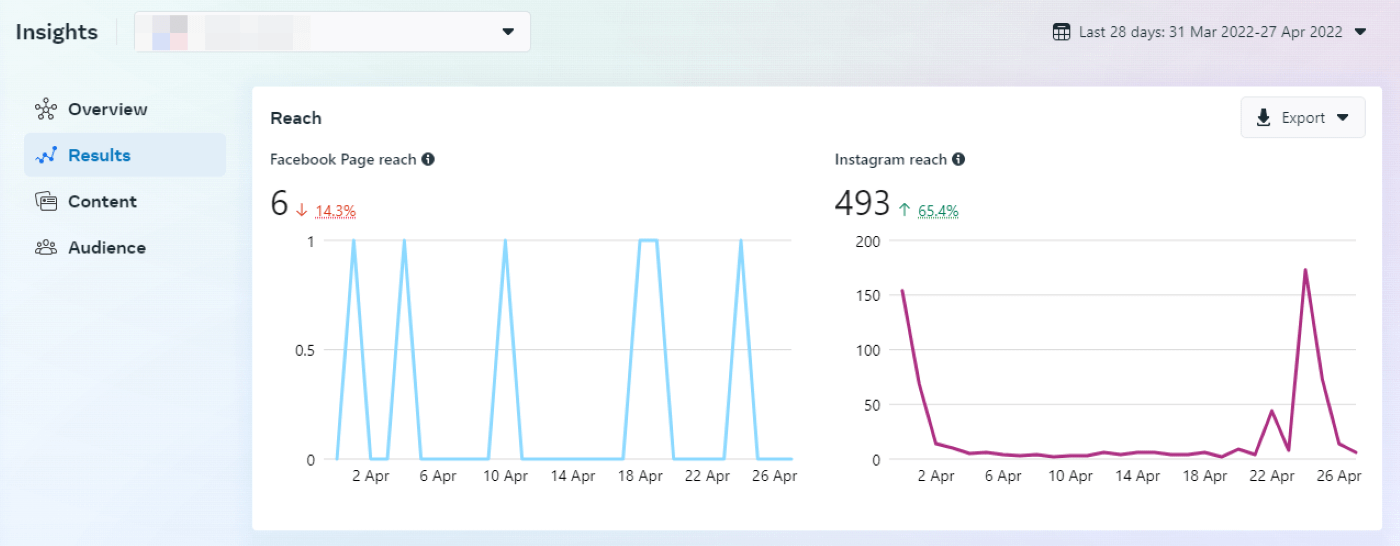Image resolution: width=1400 pixels, height=546 pixels.
Task: Click the 2 Apr label on Facebook chart axis
Action: tap(371, 476)
